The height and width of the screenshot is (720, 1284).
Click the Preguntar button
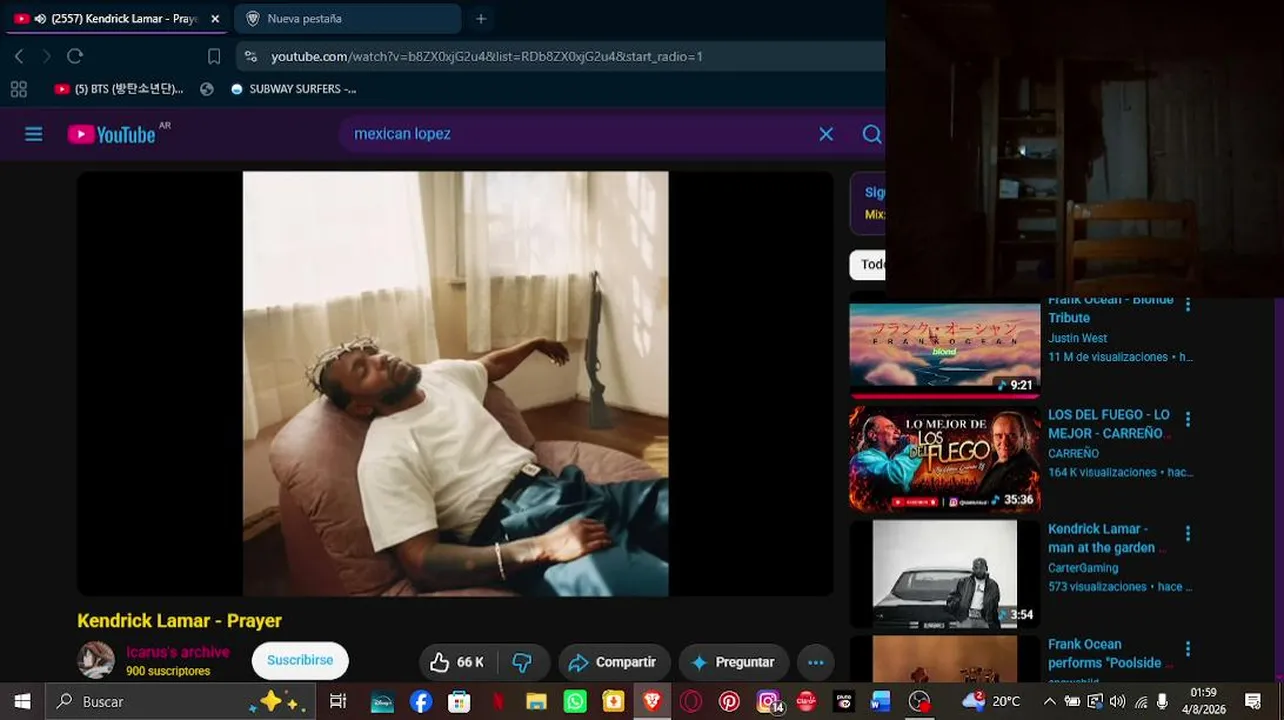click(734, 662)
